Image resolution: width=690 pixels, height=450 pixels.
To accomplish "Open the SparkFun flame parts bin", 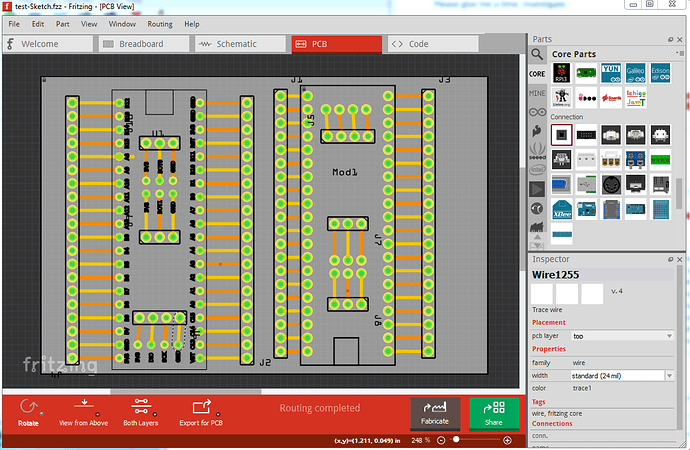I will point(537,131).
